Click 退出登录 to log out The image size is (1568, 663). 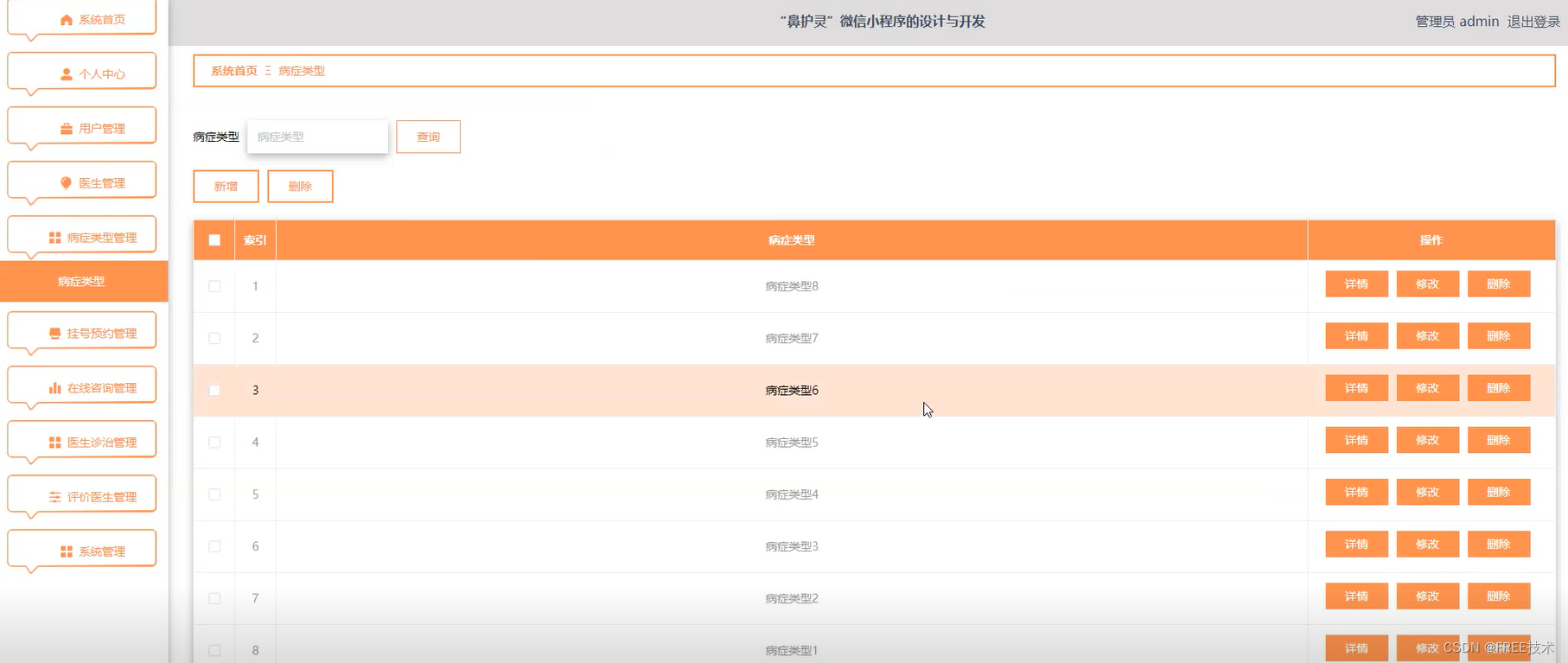(x=1533, y=22)
